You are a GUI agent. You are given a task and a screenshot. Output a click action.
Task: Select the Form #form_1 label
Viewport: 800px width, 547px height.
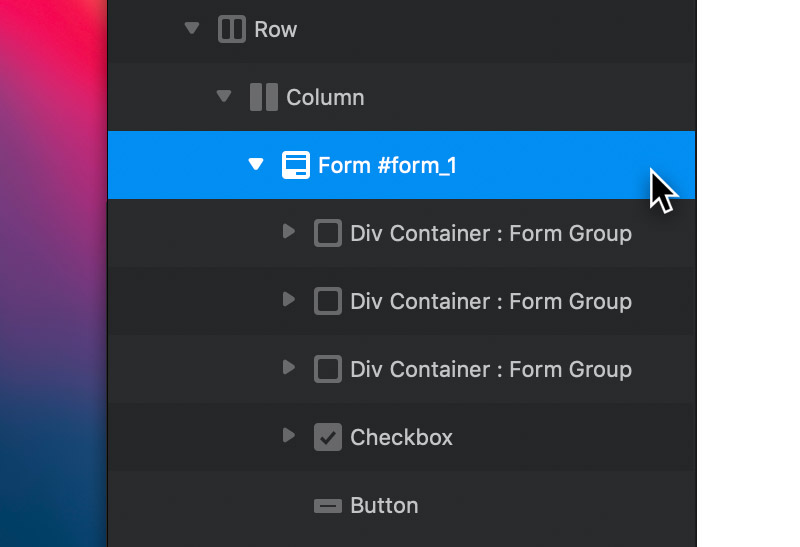(x=387, y=165)
